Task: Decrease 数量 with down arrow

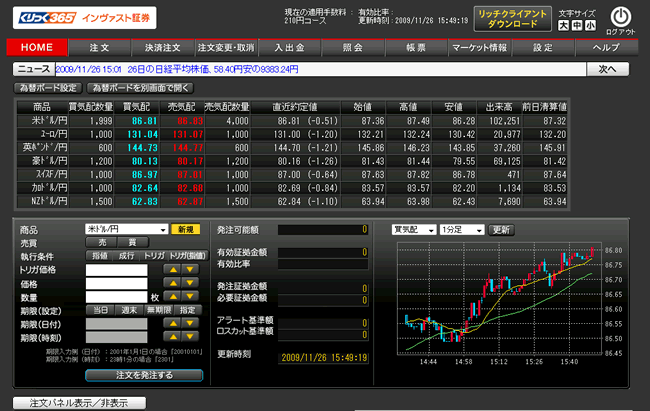Action: [x=190, y=297]
